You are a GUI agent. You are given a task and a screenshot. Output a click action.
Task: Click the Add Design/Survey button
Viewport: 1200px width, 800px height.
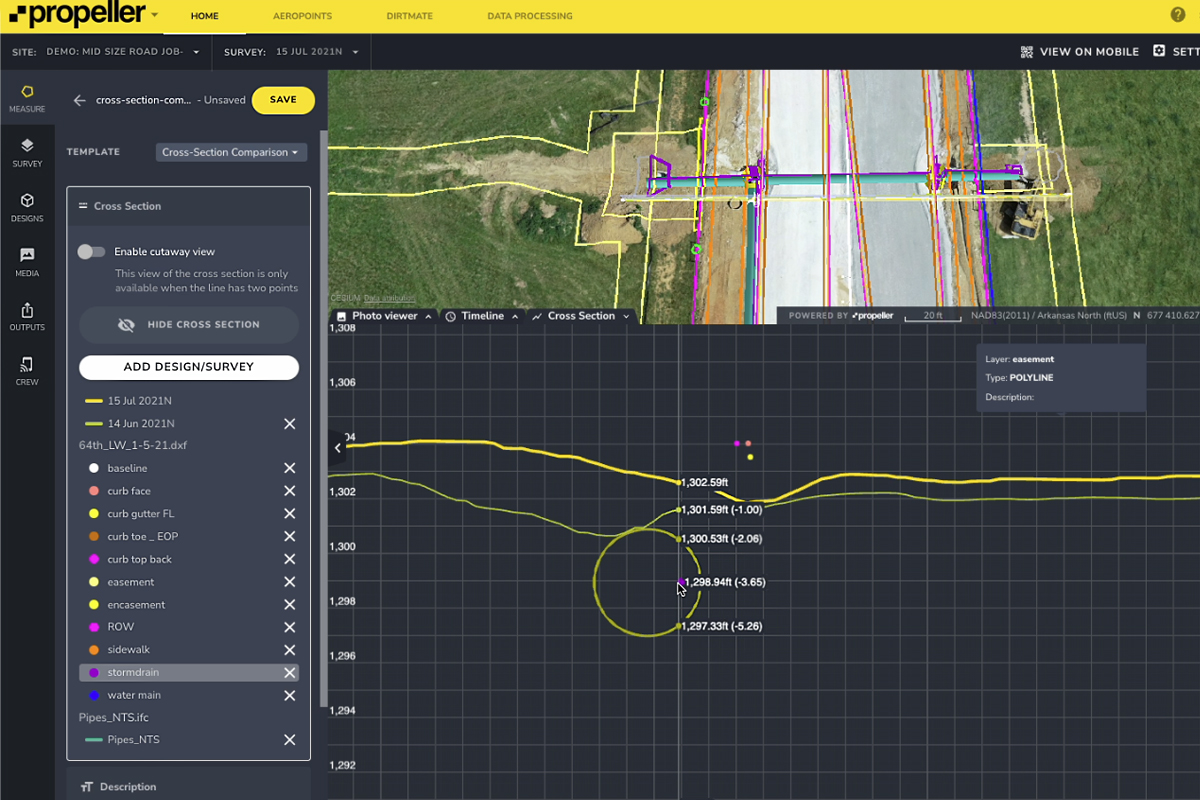point(189,367)
